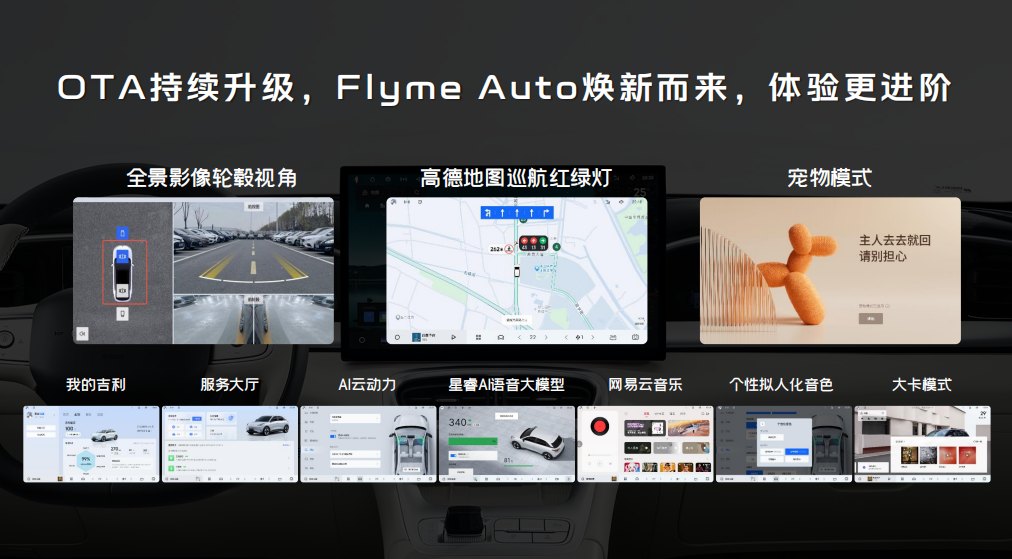Select the red-highlighted first tab in 网易云音乐
Screen dimensions: 1012x559
647,414
